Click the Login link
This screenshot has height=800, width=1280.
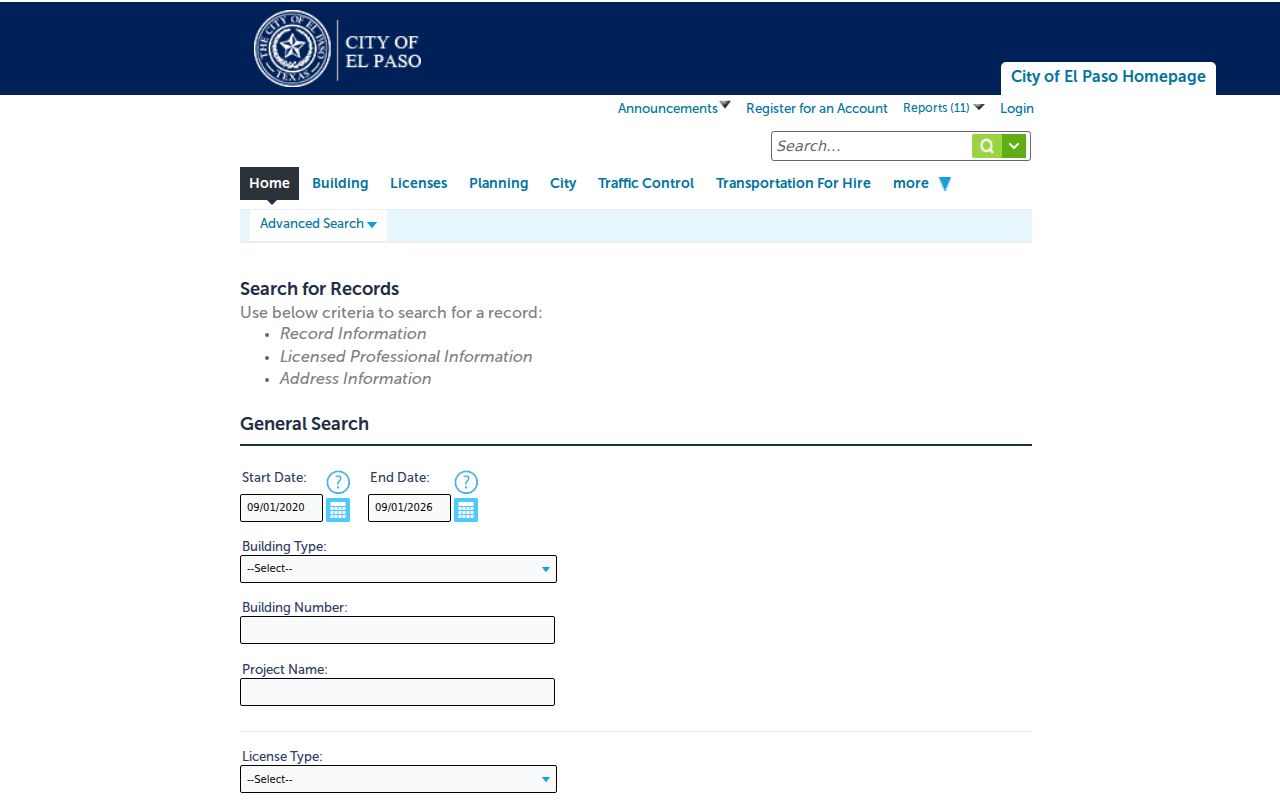1017,108
